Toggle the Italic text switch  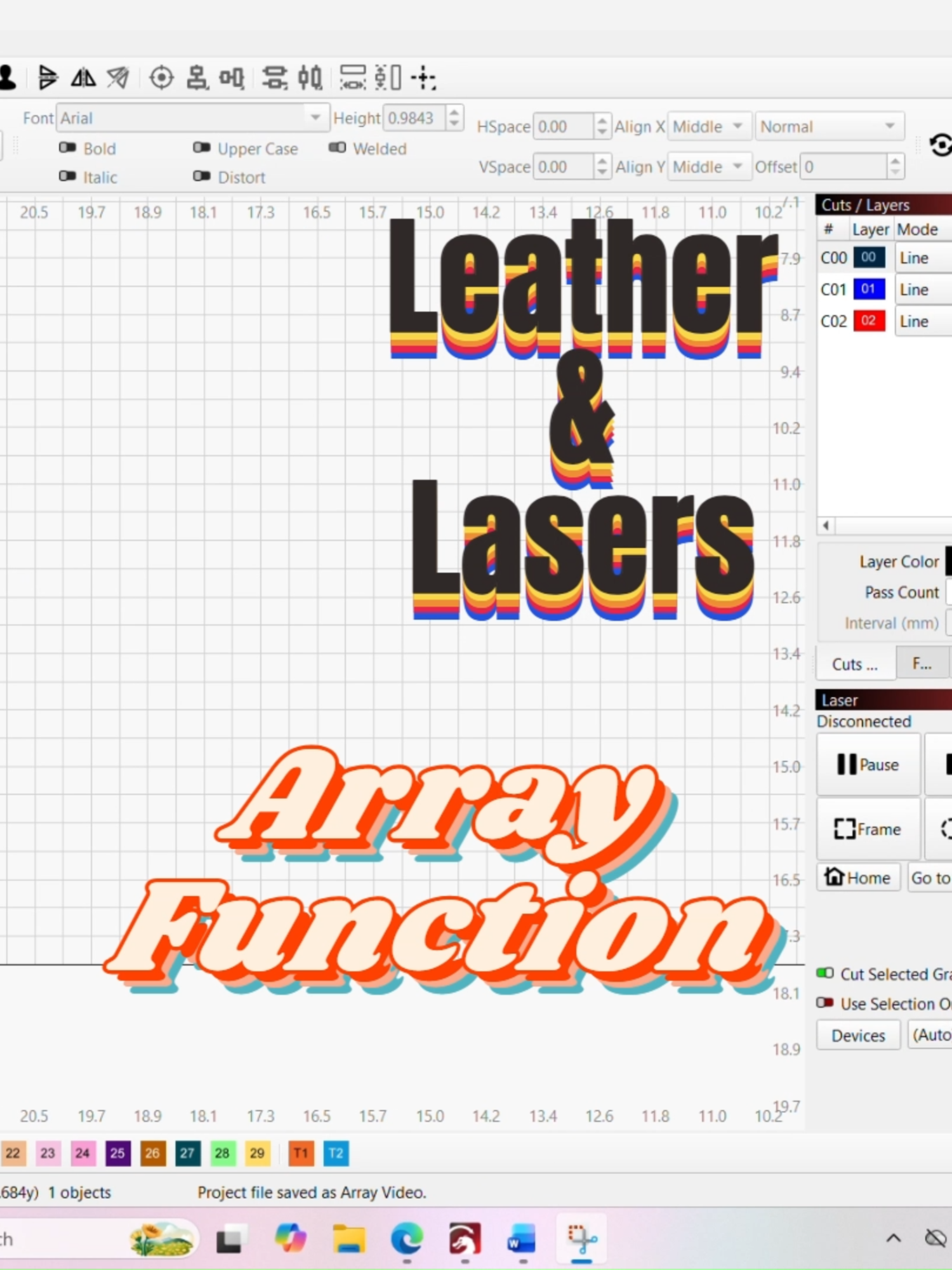tap(67, 177)
